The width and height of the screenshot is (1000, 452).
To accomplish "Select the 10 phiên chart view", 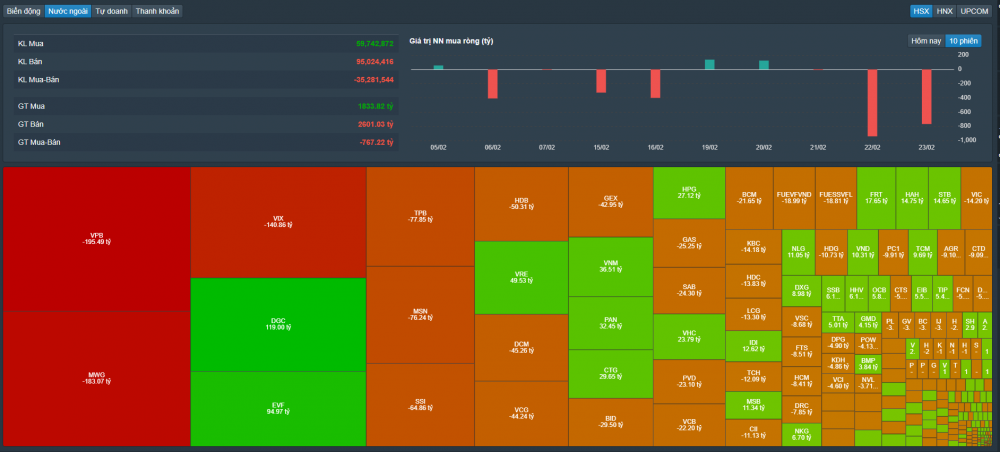I will click(963, 41).
